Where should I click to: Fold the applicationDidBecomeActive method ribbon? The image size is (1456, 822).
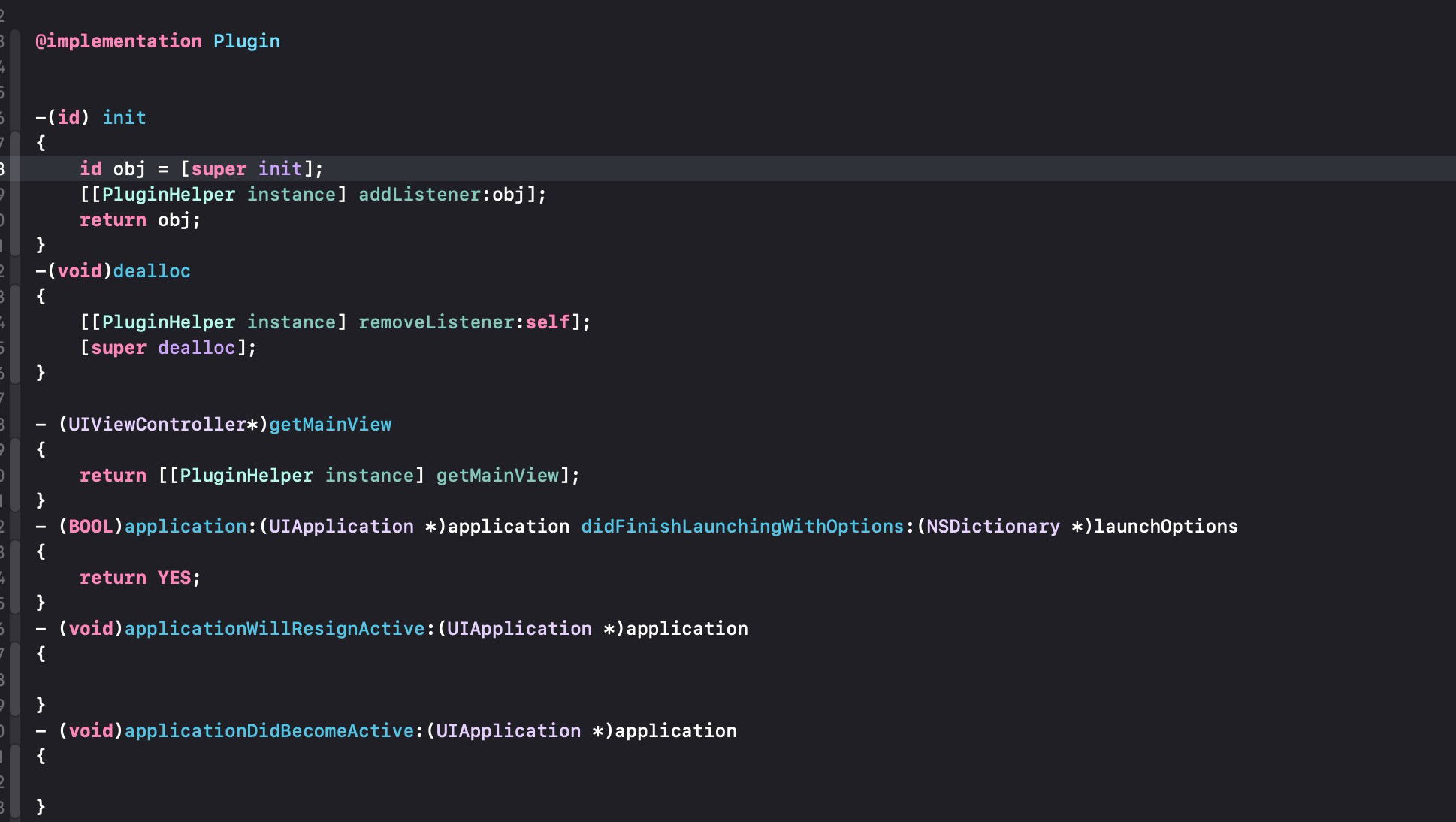[15, 781]
